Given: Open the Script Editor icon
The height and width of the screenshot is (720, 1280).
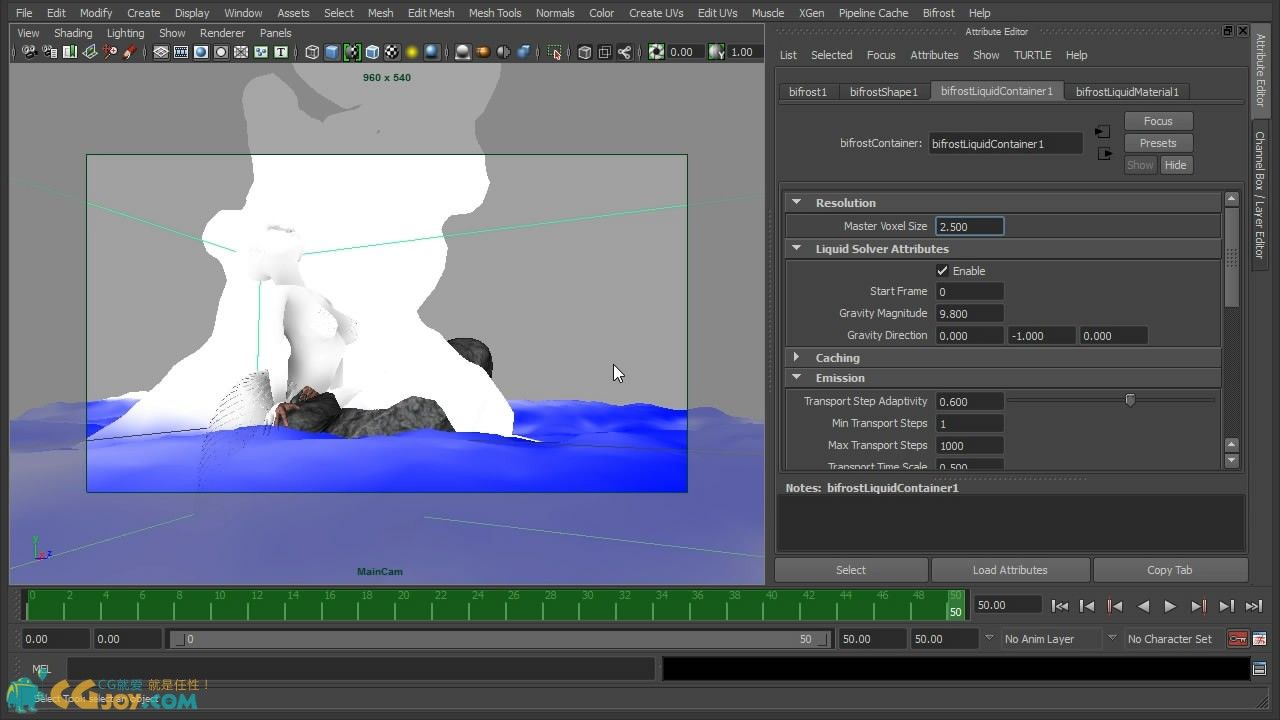Looking at the screenshot, I should click(1259, 669).
